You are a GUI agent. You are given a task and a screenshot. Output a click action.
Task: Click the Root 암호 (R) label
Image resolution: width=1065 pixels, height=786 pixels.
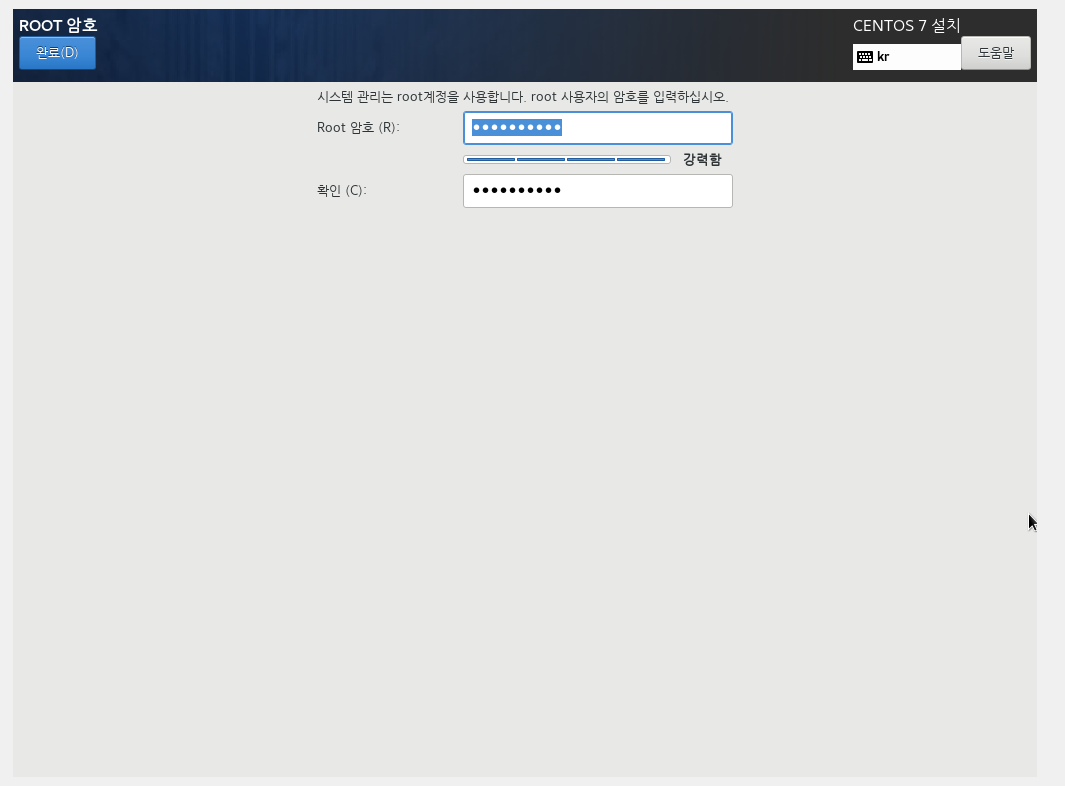coord(358,128)
